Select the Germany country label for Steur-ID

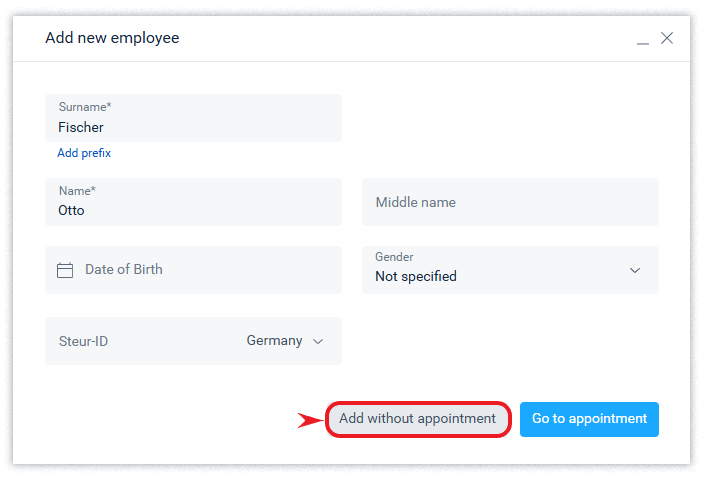point(274,341)
